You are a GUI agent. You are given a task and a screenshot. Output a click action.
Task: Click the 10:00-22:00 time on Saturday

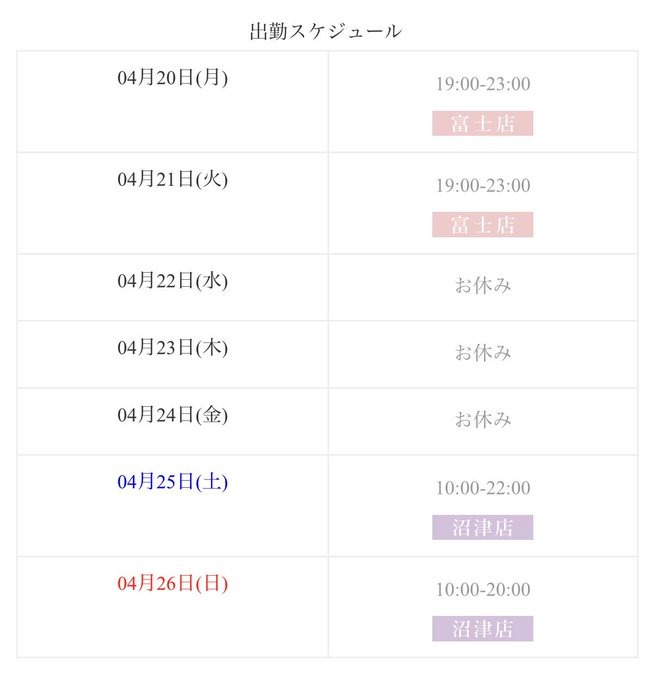482,488
